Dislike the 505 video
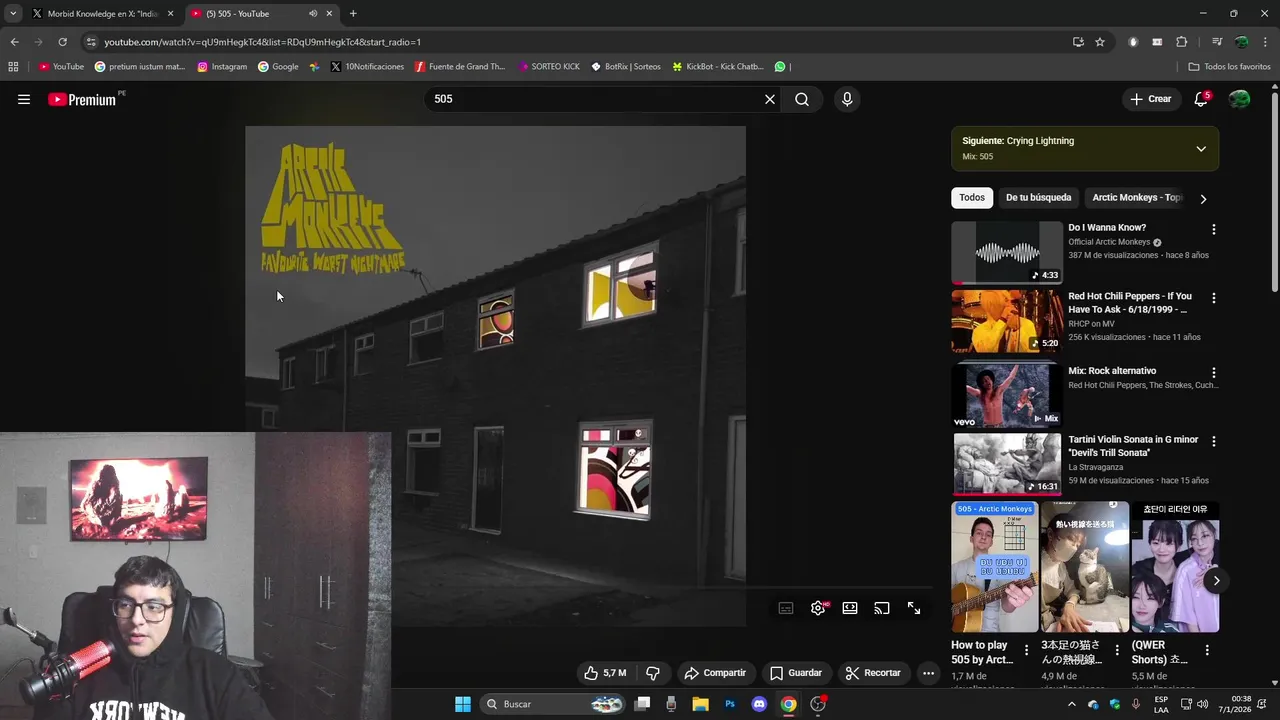 653,673
